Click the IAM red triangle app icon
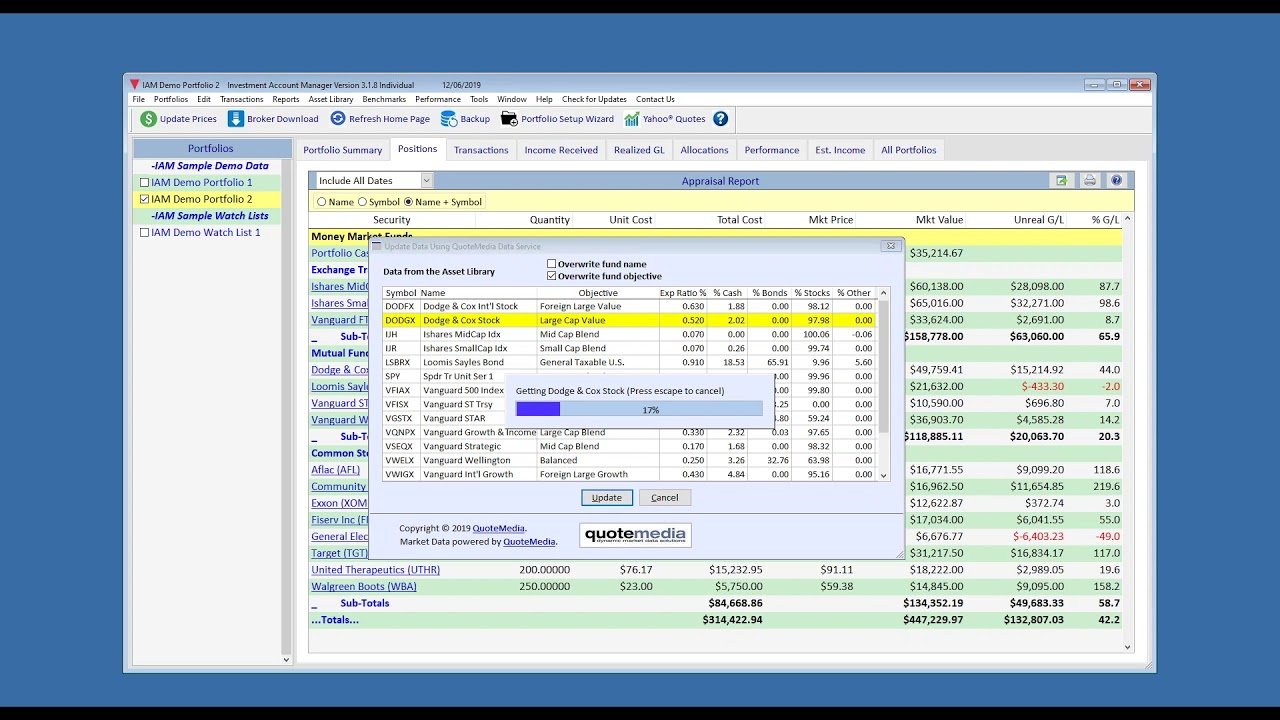Image resolution: width=1280 pixels, height=720 pixels. (133, 85)
